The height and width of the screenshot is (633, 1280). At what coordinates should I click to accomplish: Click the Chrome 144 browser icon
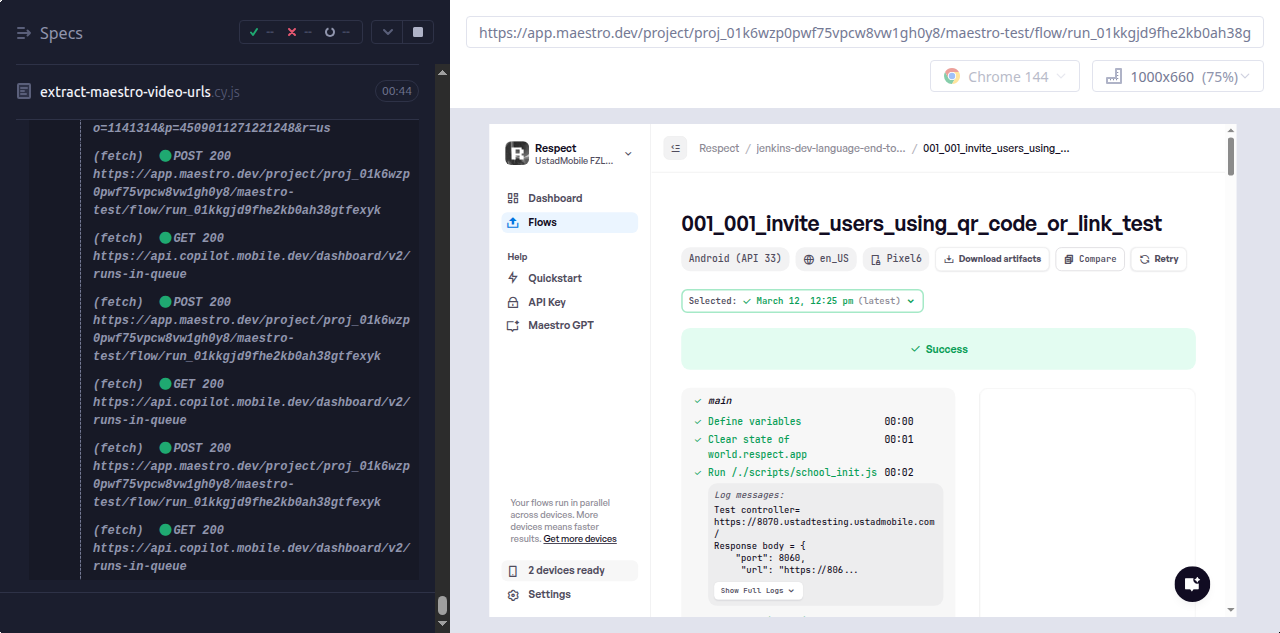(x=951, y=77)
